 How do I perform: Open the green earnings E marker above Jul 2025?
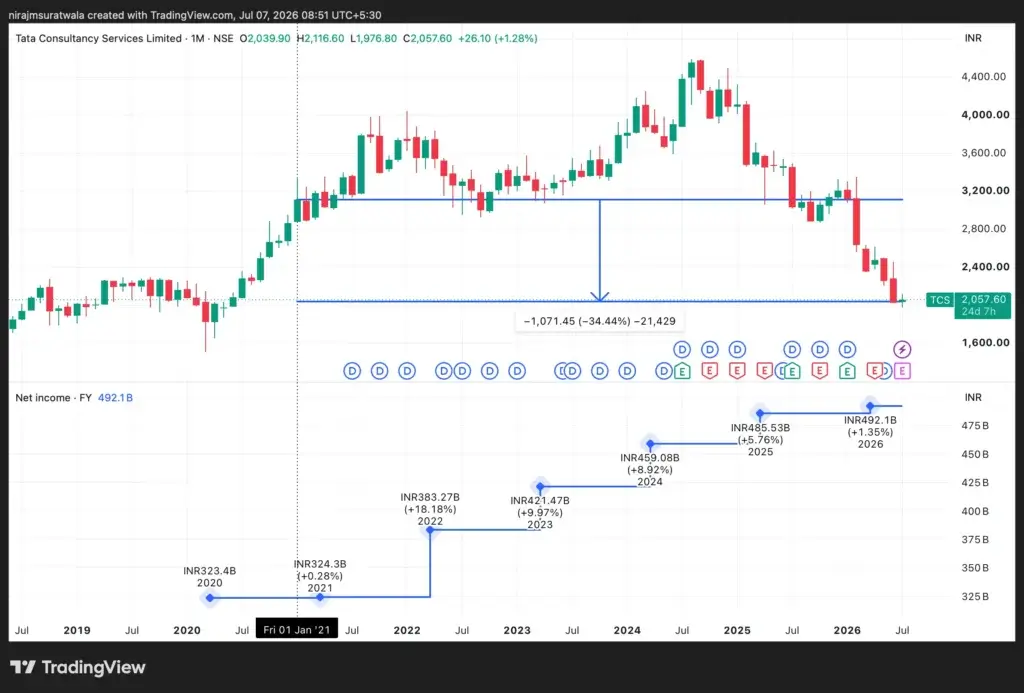(792, 371)
